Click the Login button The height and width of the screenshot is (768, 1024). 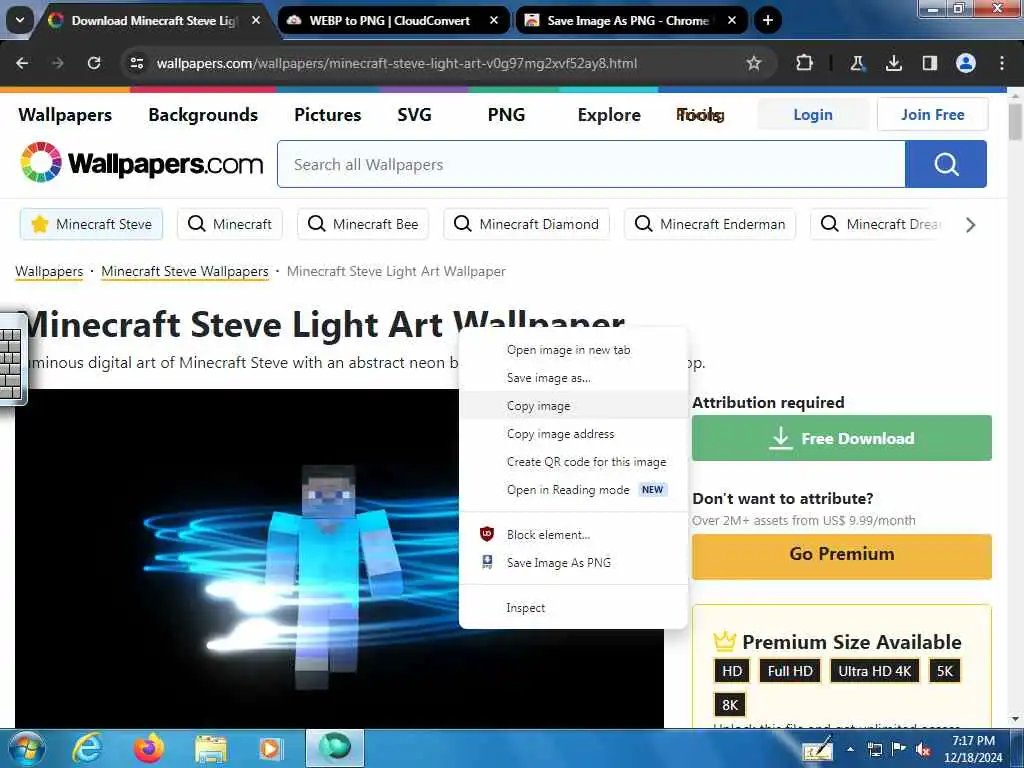(x=813, y=115)
